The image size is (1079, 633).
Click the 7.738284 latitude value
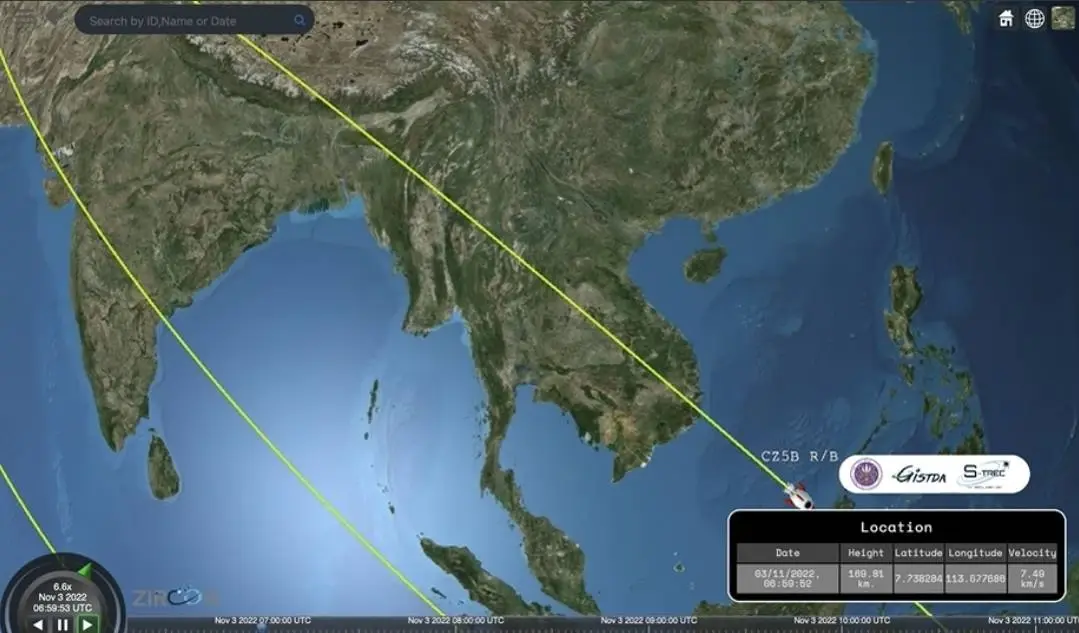point(919,579)
